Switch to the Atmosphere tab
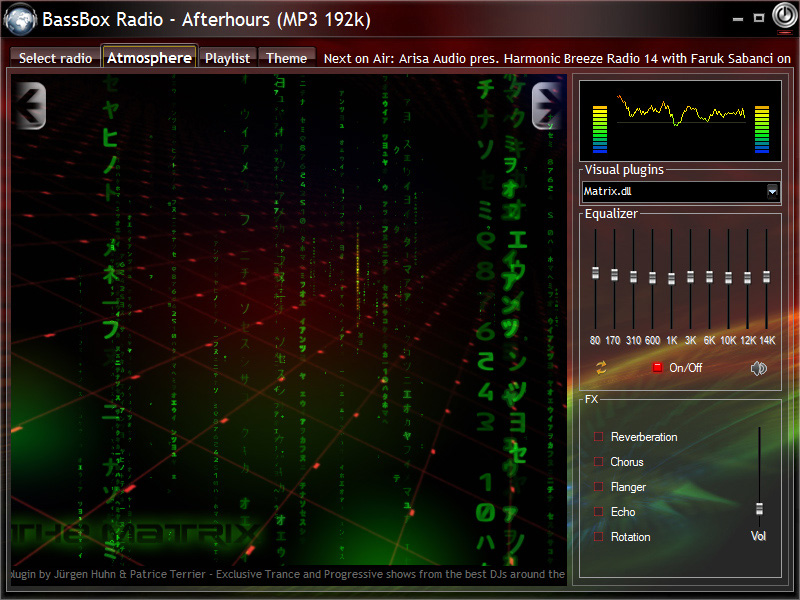 tap(149, 58)
